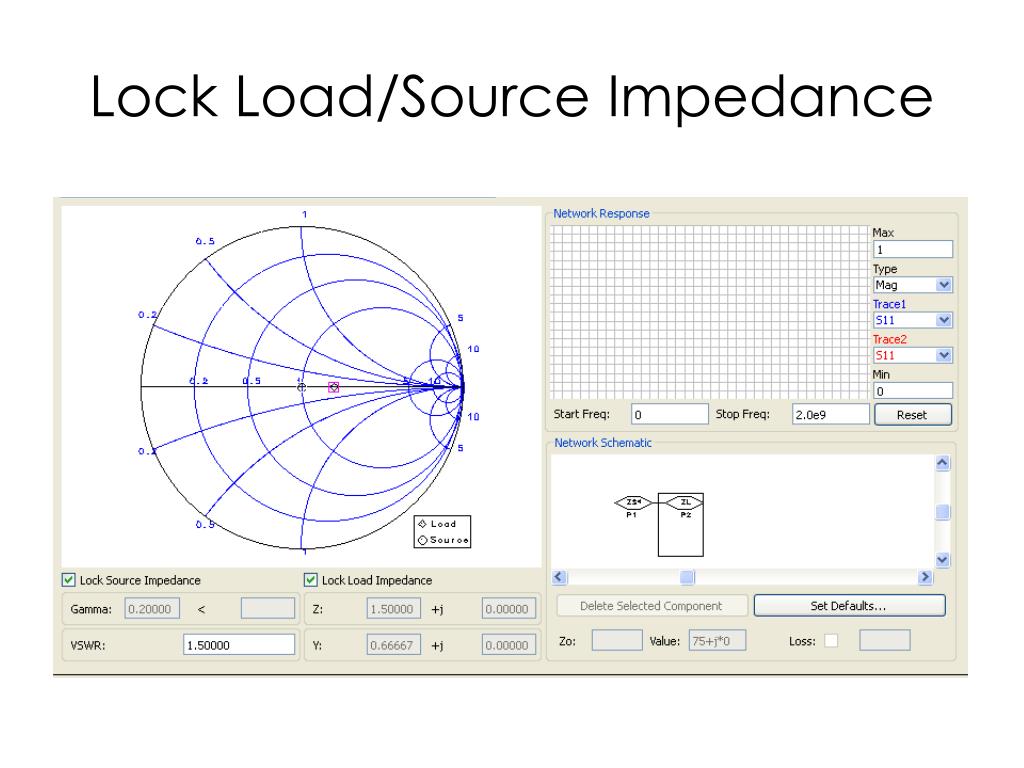
Task: Click the Network Response graph grid
Action: tap(710, 312)
